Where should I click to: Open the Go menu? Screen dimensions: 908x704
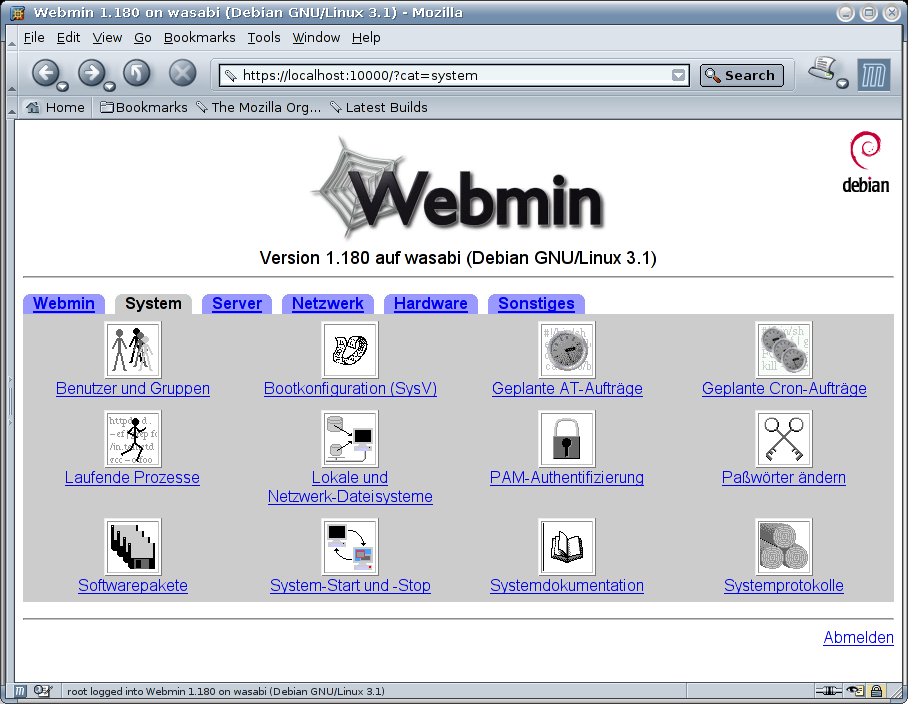point(142,38)
